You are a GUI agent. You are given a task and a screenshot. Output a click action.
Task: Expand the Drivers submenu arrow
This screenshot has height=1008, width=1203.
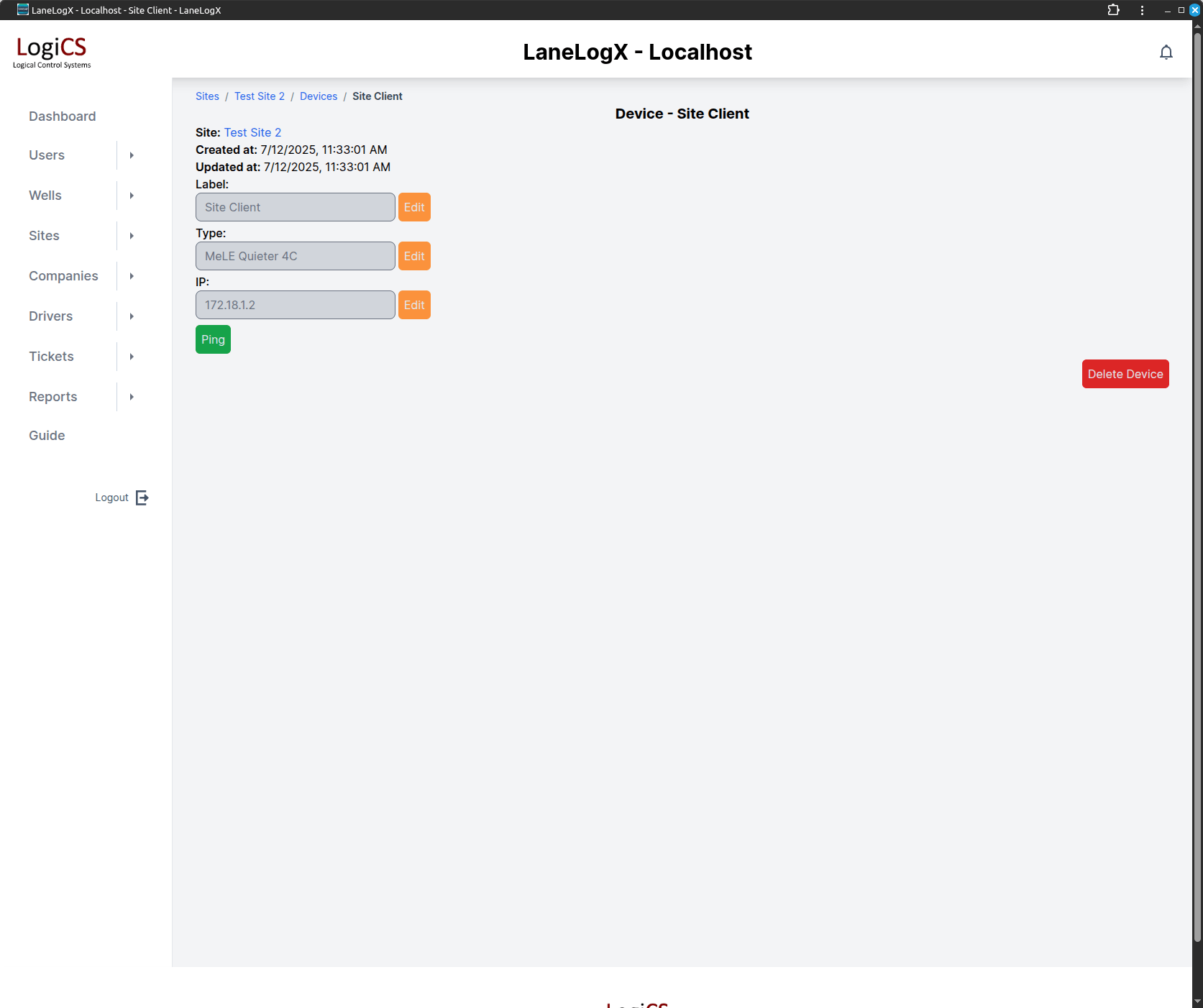click(x=132, y=316)
